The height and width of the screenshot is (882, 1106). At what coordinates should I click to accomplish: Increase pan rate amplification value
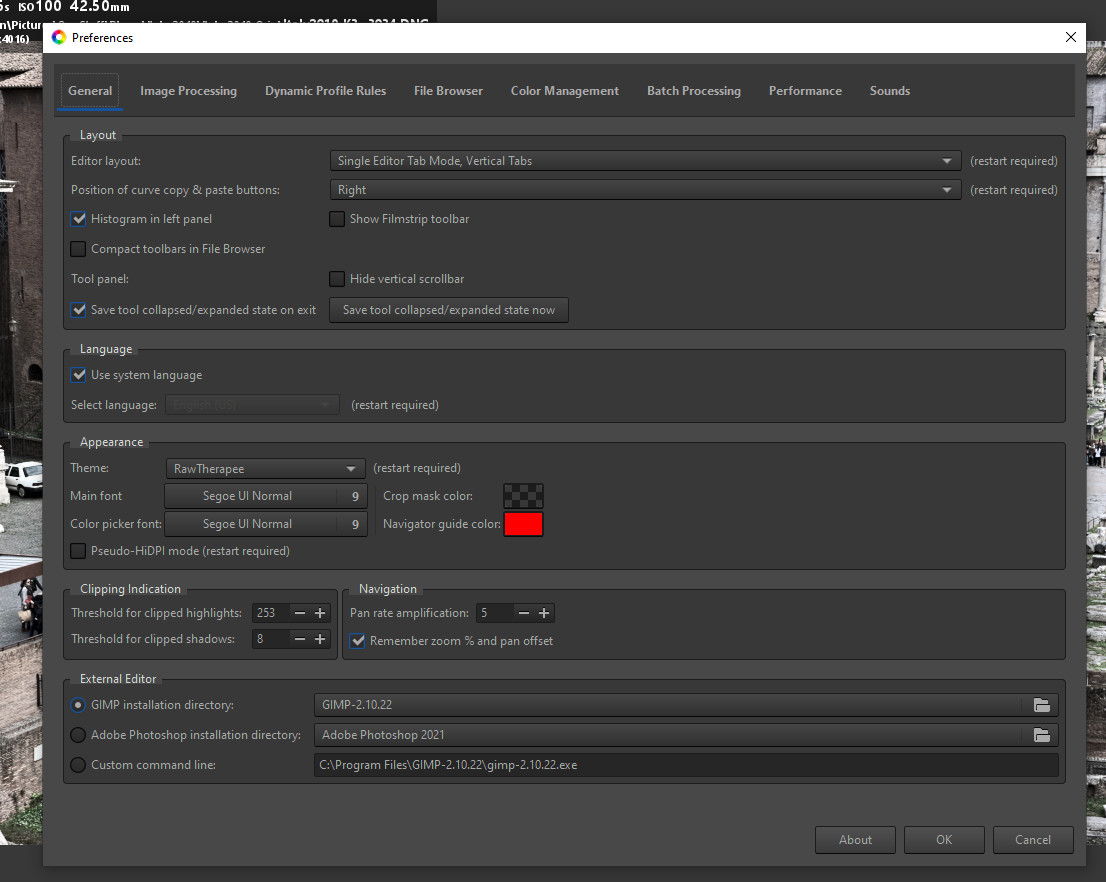click(544, 613)
